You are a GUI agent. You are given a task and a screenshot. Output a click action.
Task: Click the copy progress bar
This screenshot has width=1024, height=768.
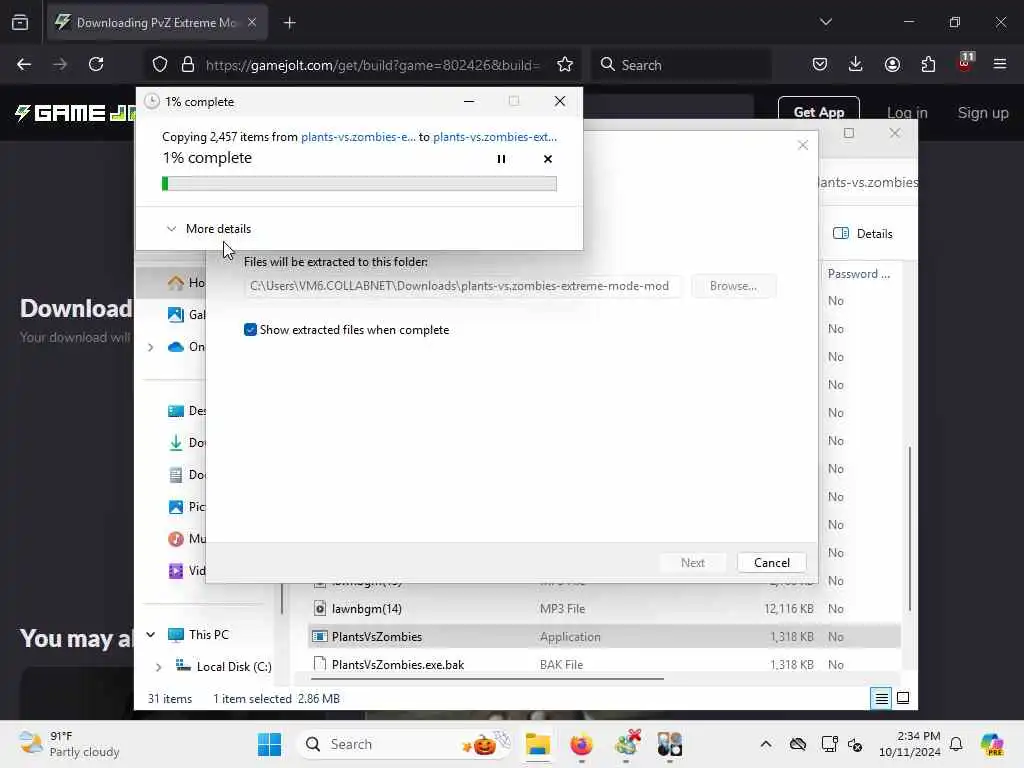[359, 184]
